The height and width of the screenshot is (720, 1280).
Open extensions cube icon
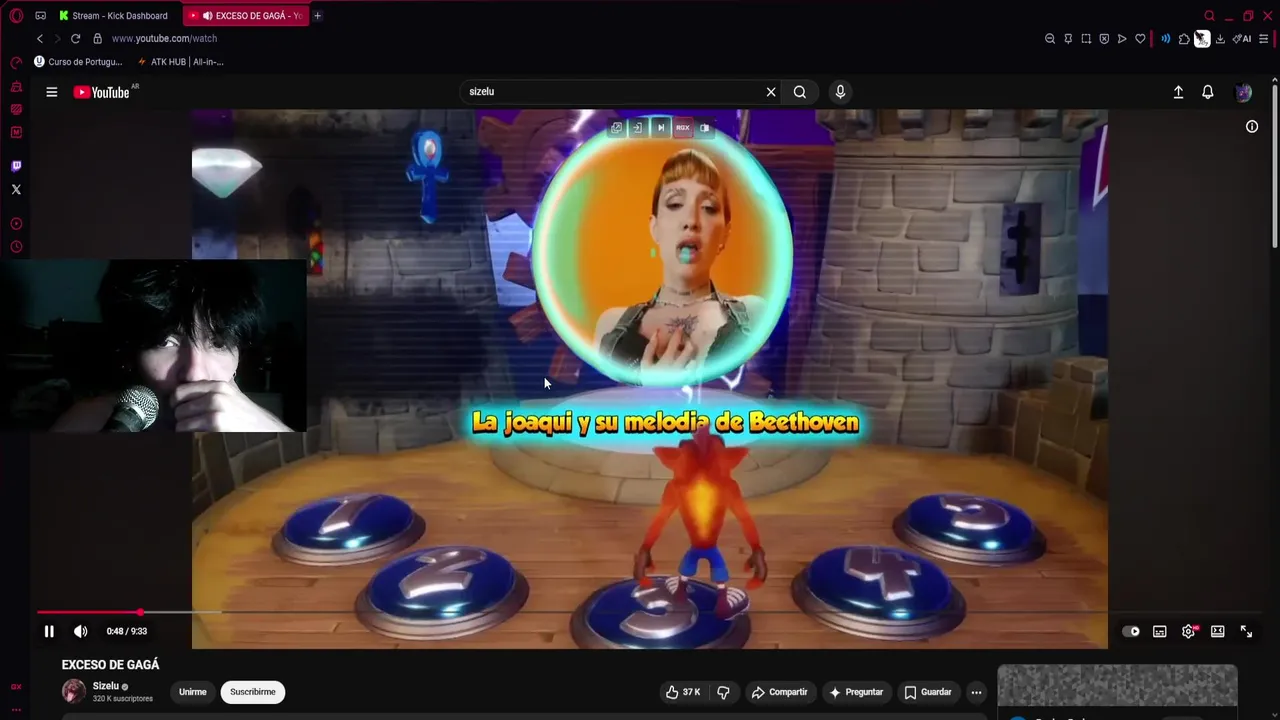click(1184, 39)
